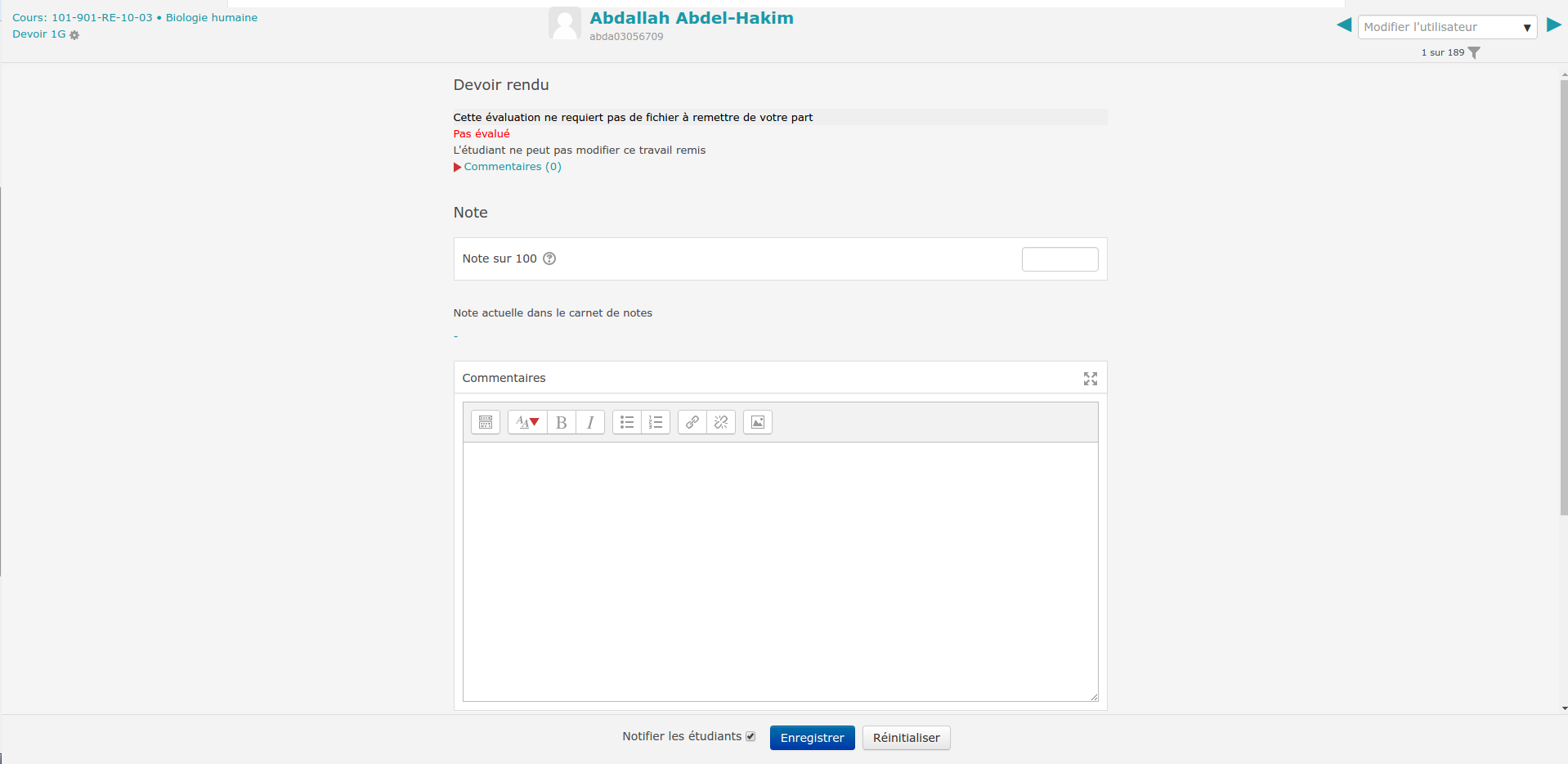The image size is (1568, 764).
Task: Expand the Commentaires (0) section
Action: coord(512,167)
